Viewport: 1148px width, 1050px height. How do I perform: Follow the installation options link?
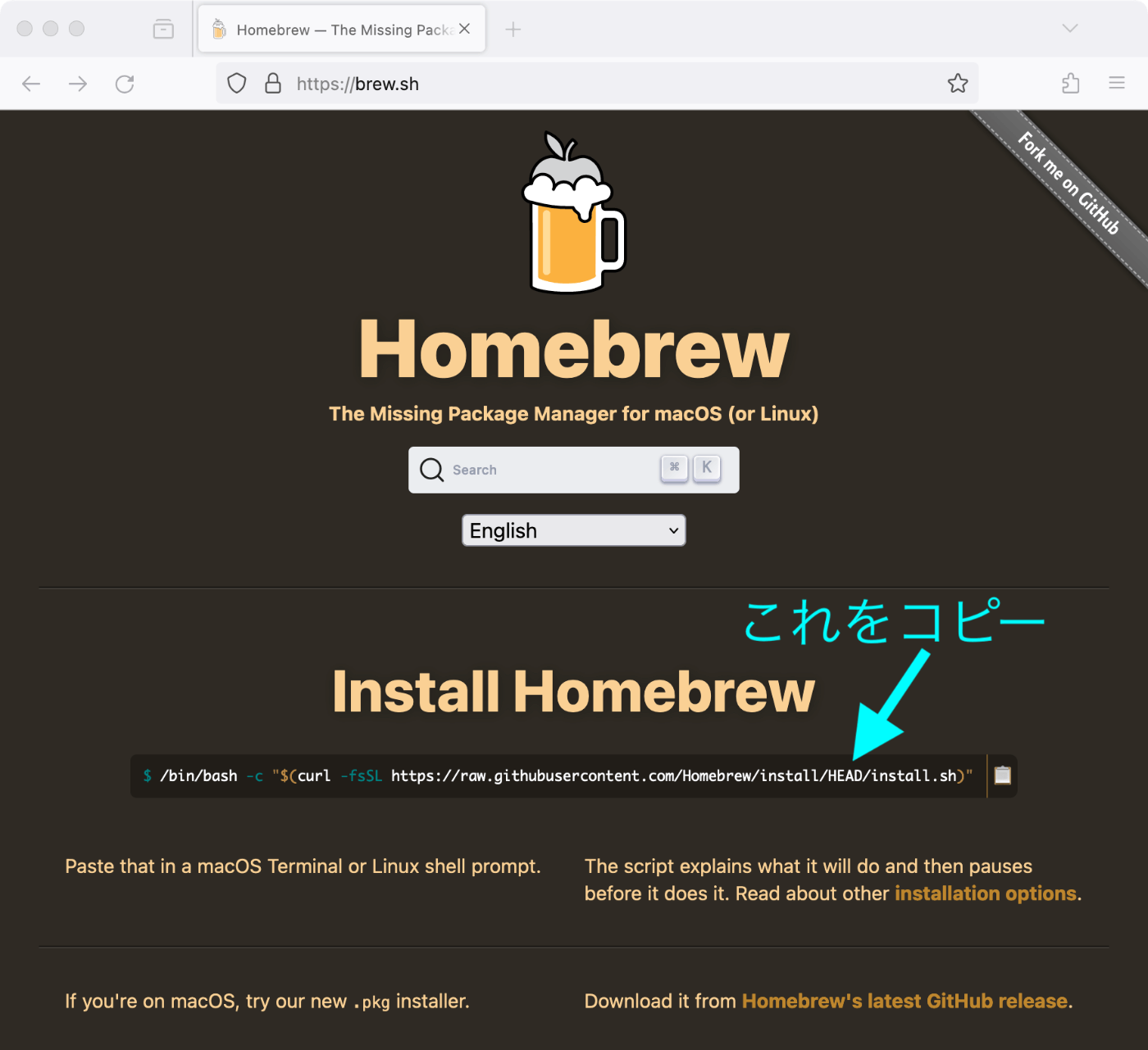(986, 893)
